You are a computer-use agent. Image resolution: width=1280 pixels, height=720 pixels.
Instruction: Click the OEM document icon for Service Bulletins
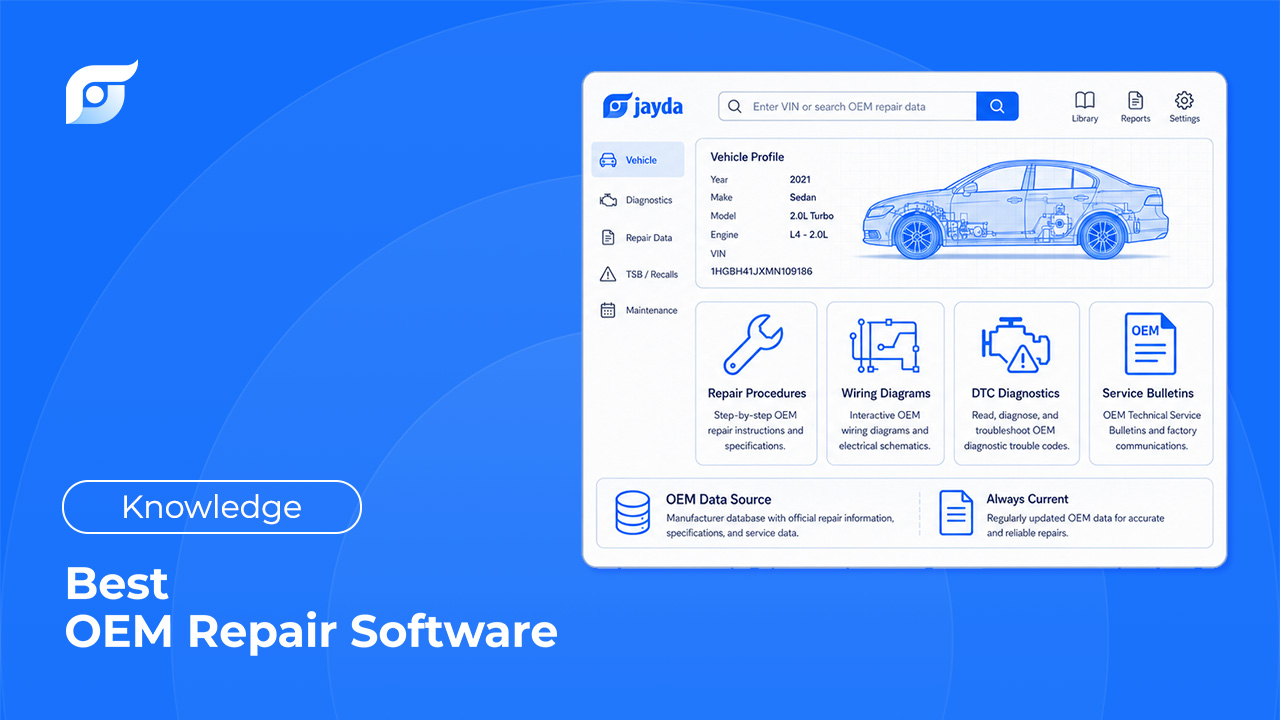coord(1150,344)
